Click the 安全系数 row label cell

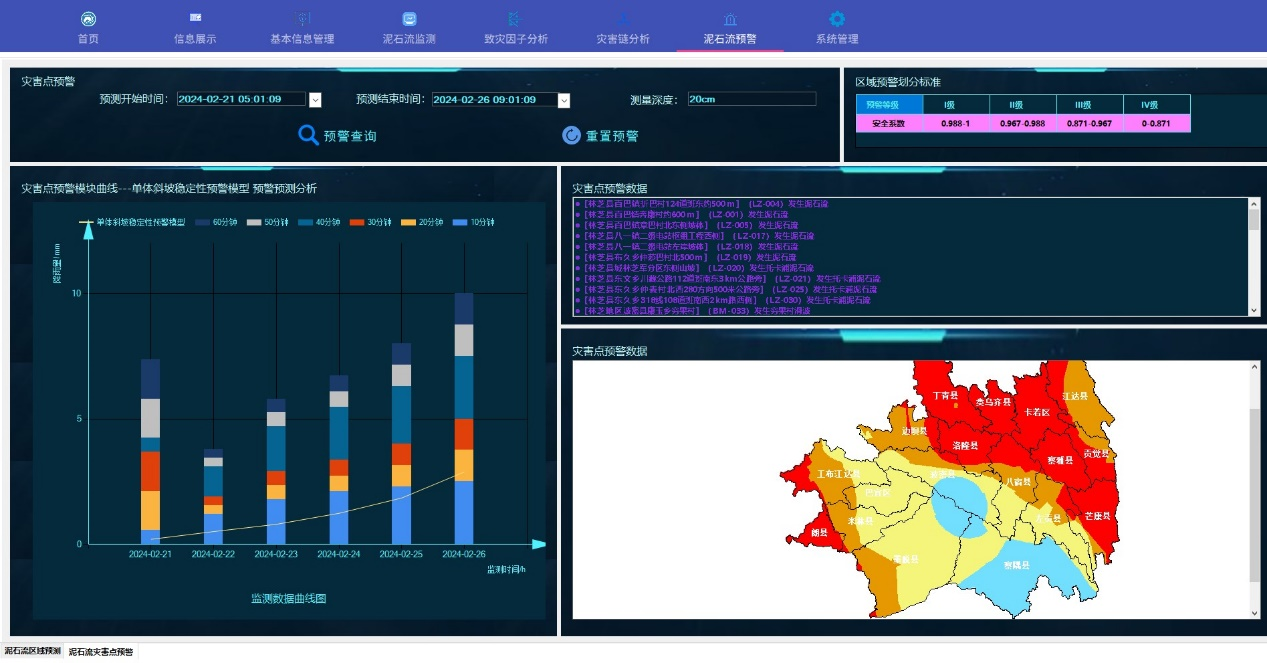point(889,123)
